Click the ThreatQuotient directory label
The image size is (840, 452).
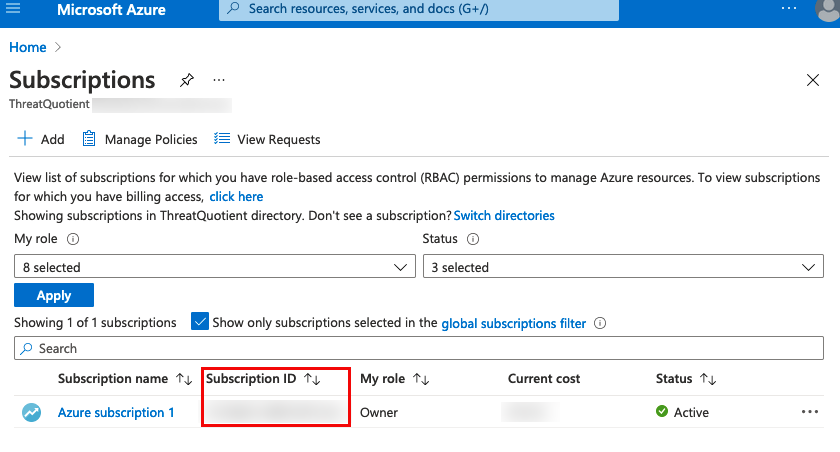click(49, 104)
